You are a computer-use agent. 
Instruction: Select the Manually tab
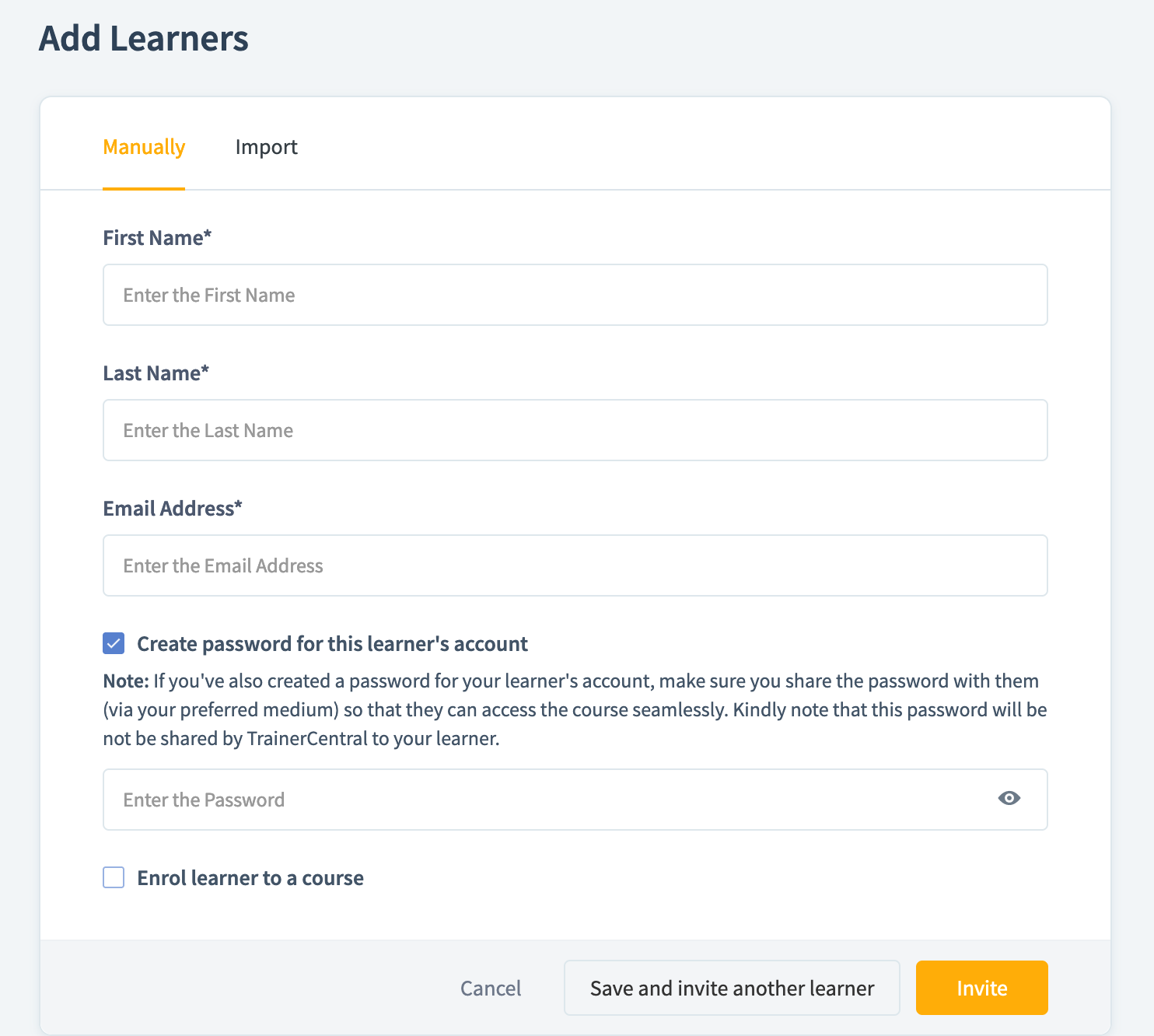click(x=144, y=147)
